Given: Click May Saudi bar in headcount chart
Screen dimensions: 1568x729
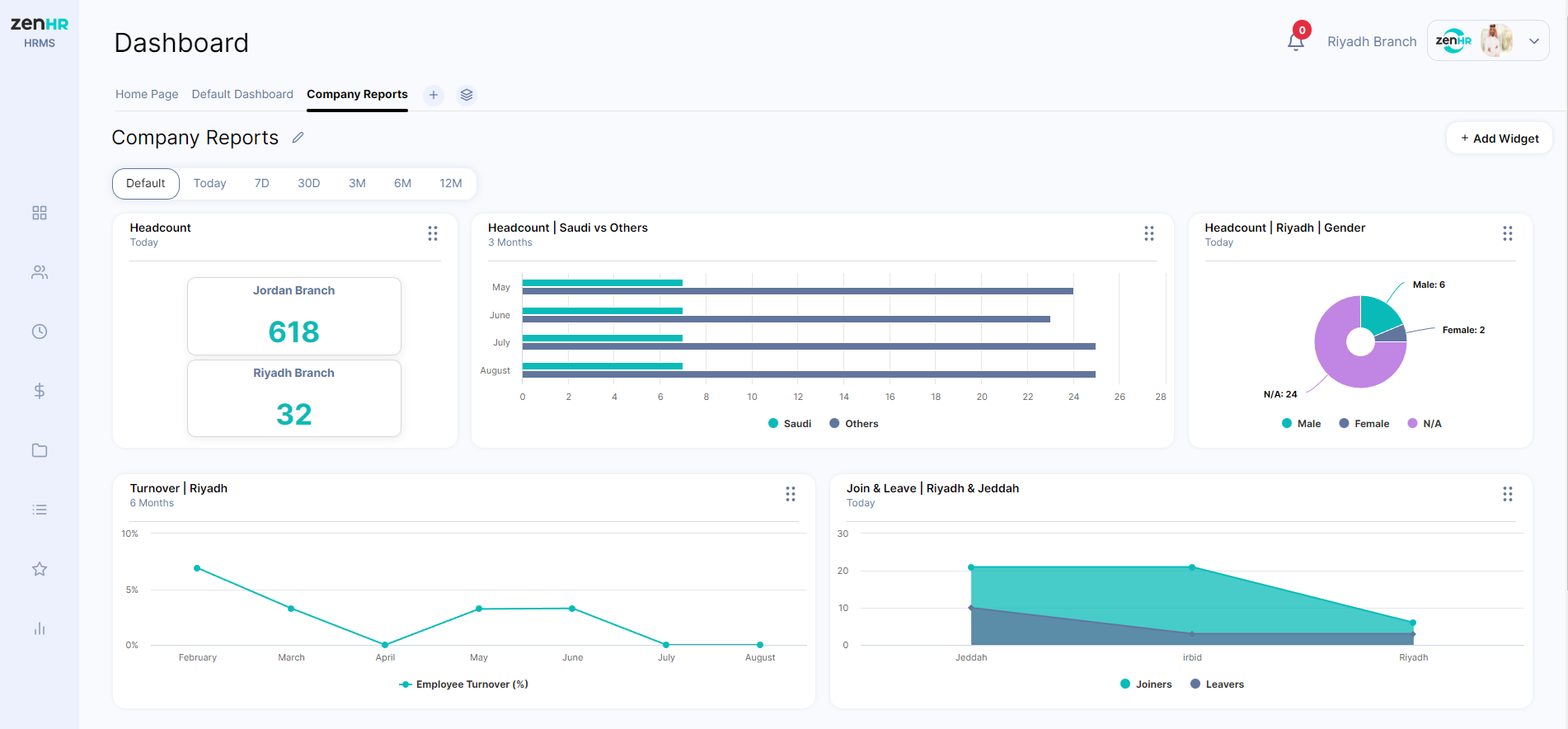Looking at the screenshot, I should [603, 283].
